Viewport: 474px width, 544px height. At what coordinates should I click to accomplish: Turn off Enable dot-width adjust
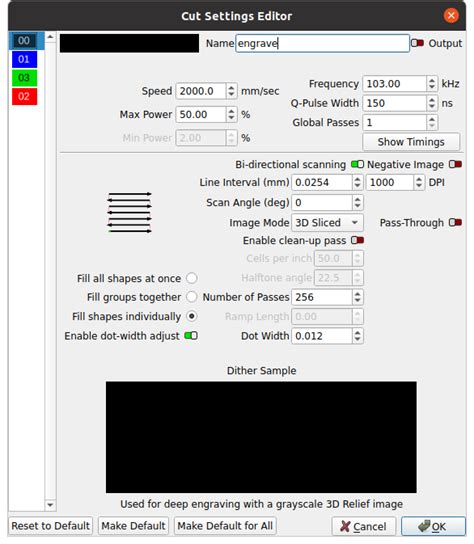(x=191, y=335)
